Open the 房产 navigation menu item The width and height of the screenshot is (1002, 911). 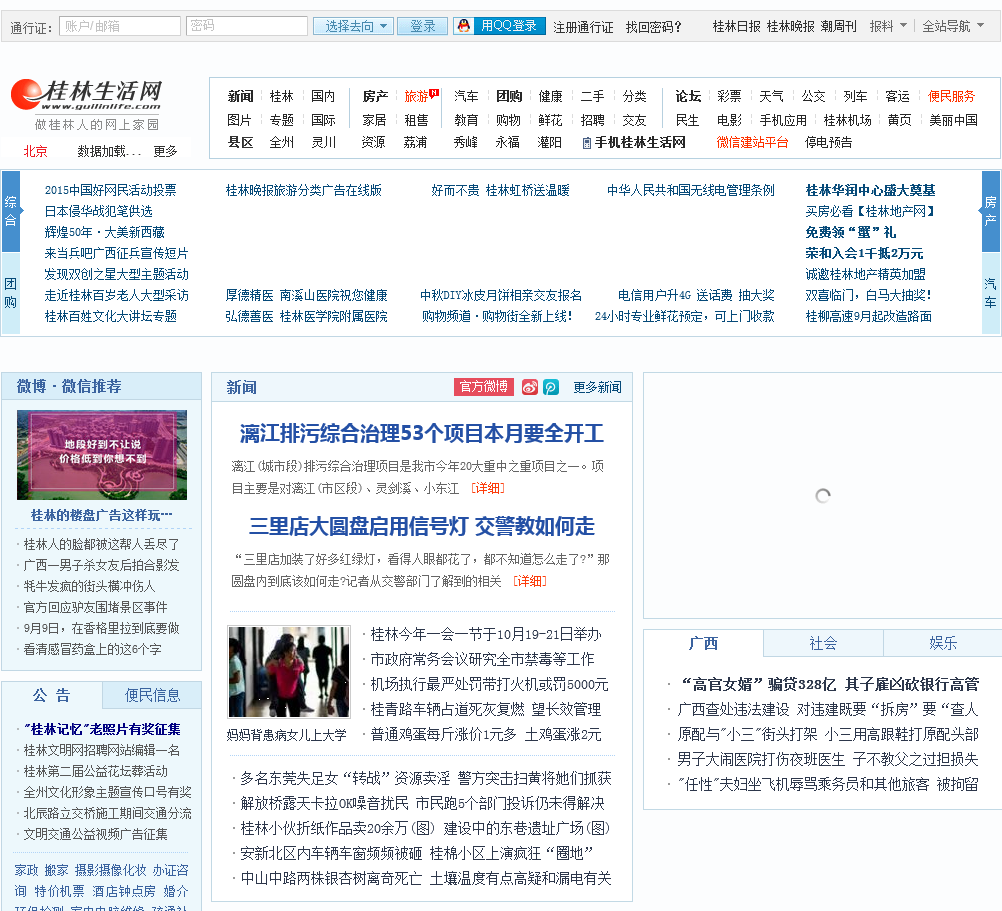tap(375, 96)
